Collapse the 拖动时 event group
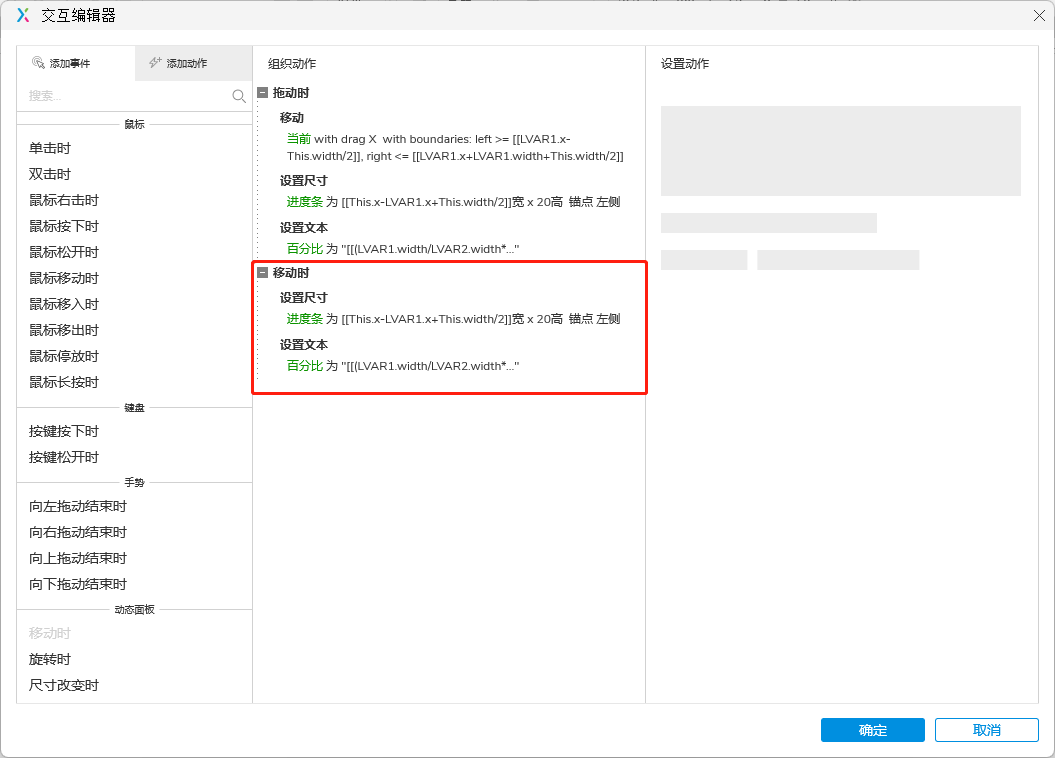The width and height of the screenshot is (1055, 758). 263,93
